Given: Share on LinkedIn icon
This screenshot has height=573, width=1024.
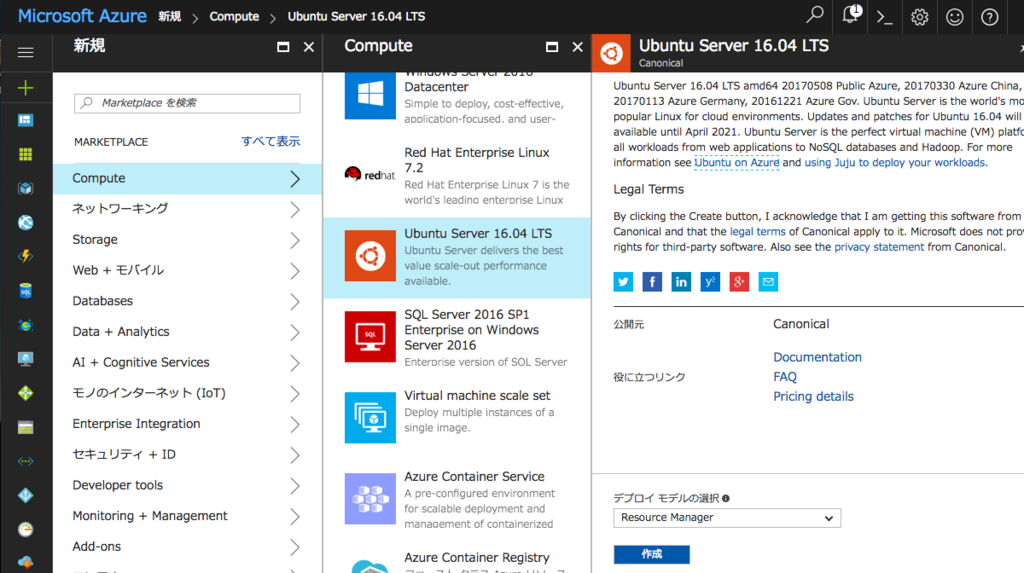Looking at the screenshot, I should (x=681, y=282).
